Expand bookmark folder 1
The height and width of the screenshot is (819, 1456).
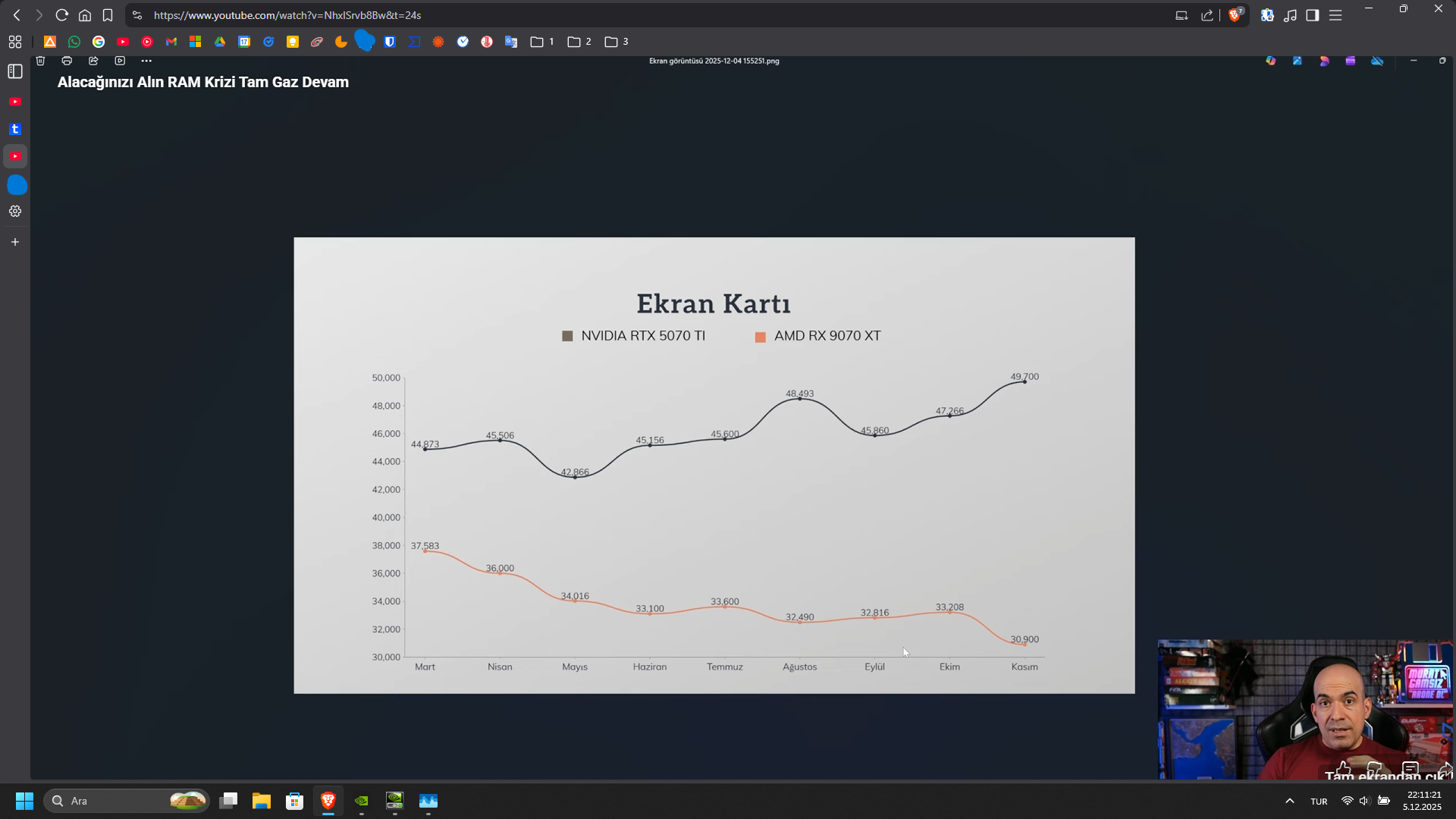click(542, 42)
